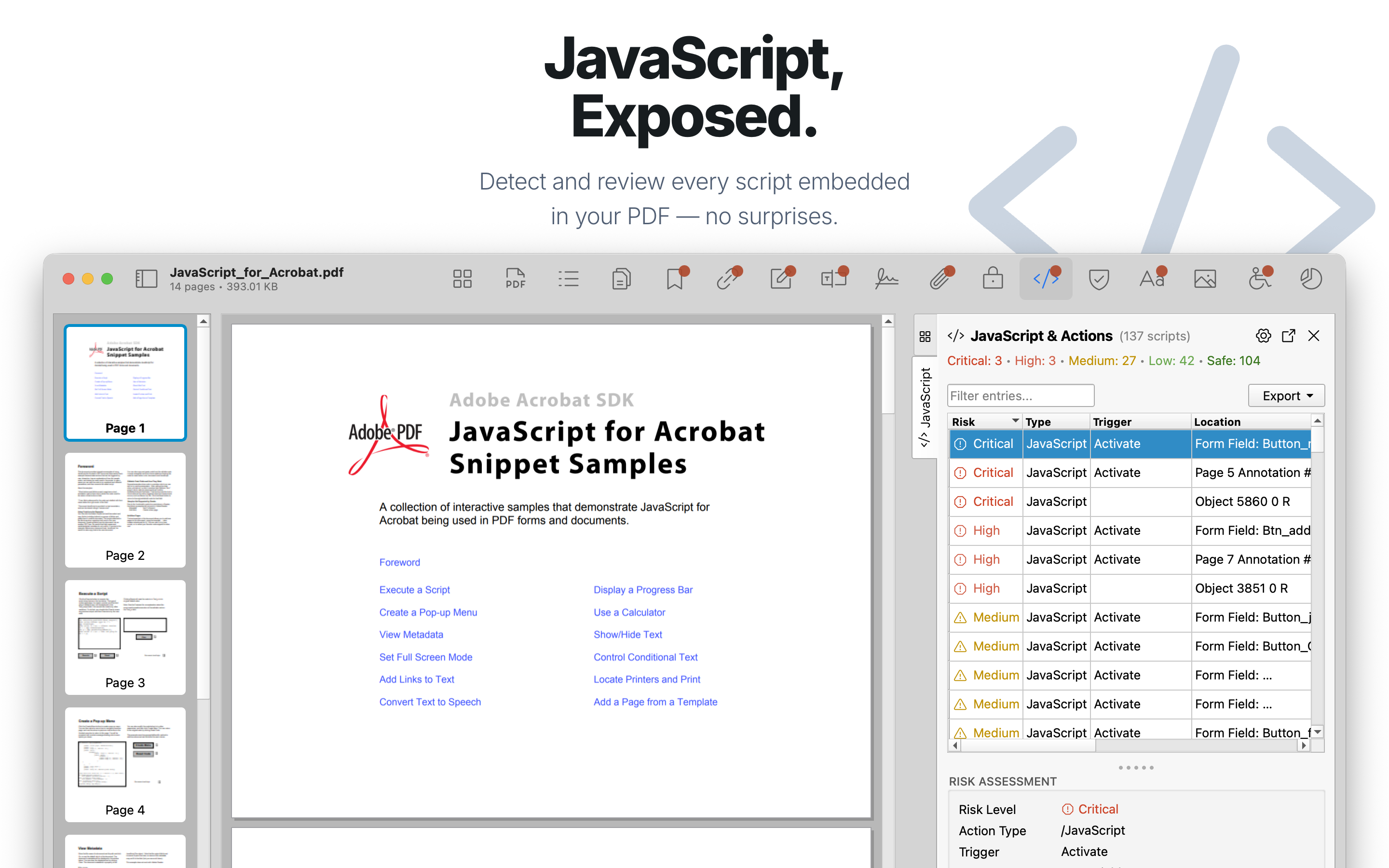
Task: Open JavaScript panel settings gear
Action: (x=1263, y=336)
